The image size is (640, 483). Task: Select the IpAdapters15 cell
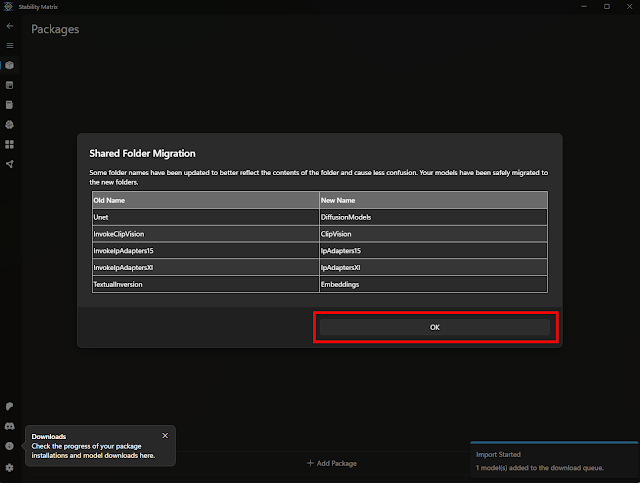point(433,251)
